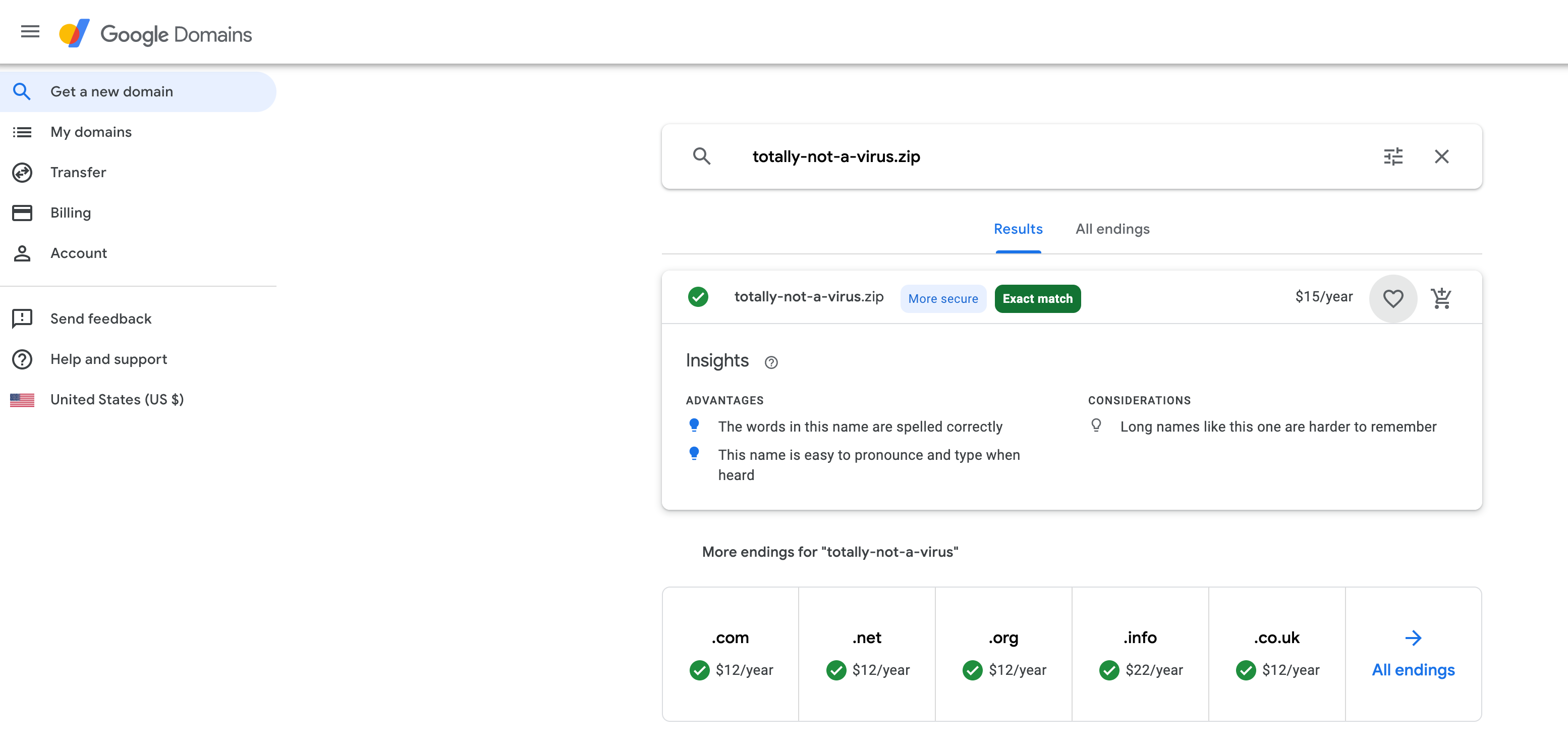Viewport: 1568px width, 740px height.
Task: Favorite the domain with heart icon
Action: (x=1393, y=298)
